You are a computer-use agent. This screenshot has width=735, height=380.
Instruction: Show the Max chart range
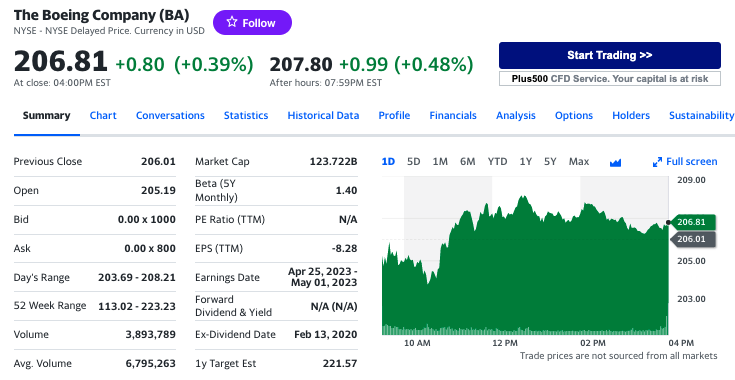[579, 162]
